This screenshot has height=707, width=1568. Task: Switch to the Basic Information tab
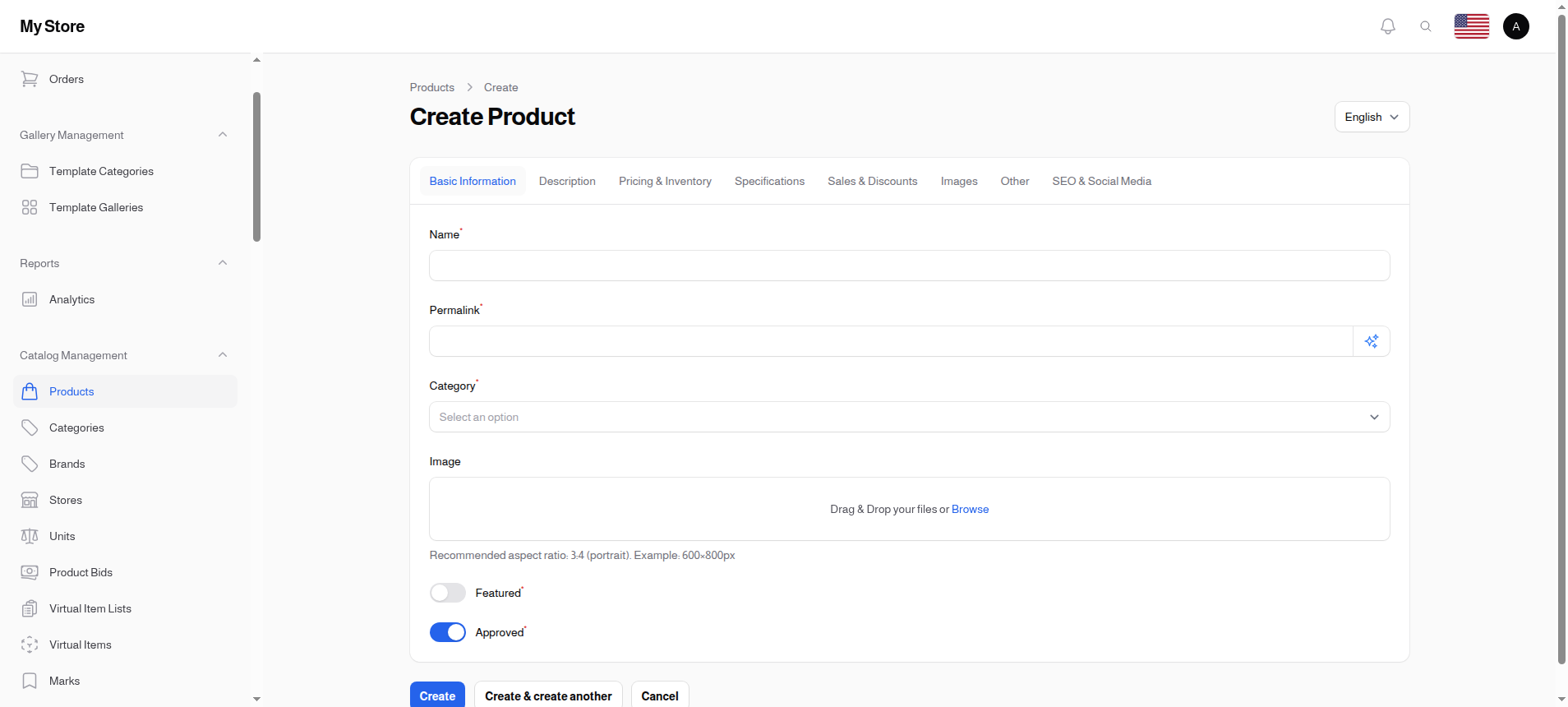pyautogui.click(x=473, y=181)
